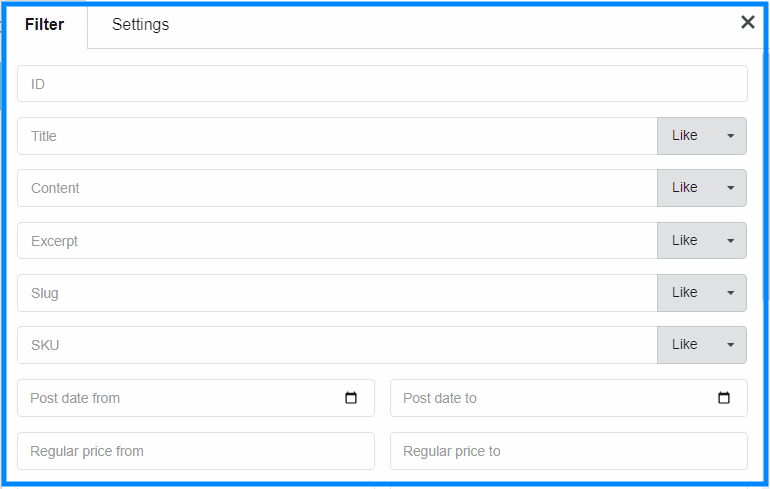Viewport: 770px width, 489px height.
Task: Expand the Like dropdown beside Excerpt
Action: tap(702, 241)
